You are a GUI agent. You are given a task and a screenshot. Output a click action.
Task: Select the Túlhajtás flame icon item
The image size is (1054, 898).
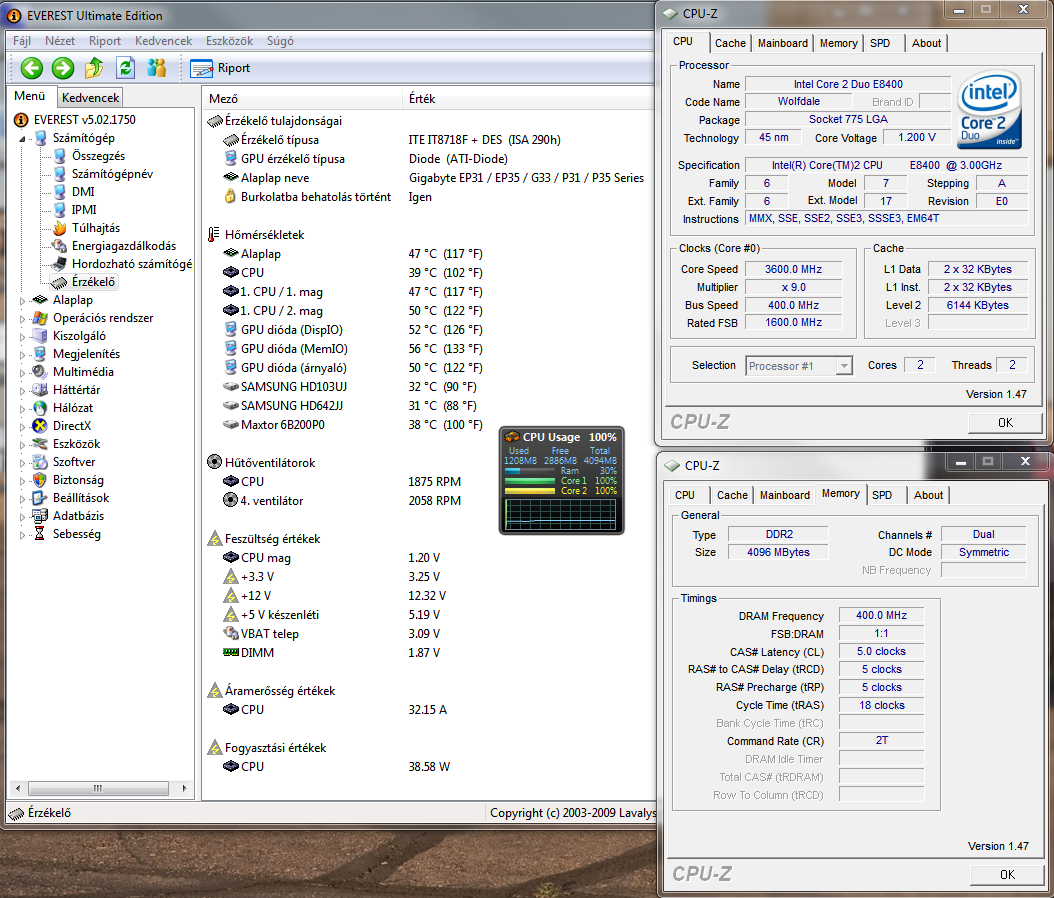60,228
